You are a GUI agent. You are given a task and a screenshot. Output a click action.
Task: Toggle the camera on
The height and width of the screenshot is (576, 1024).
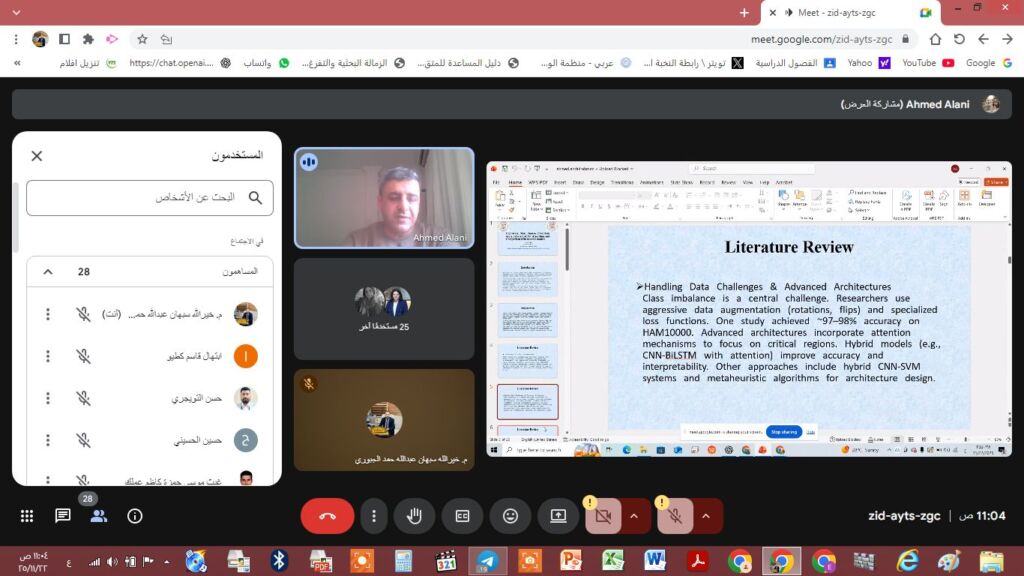(x=602, y=516)
